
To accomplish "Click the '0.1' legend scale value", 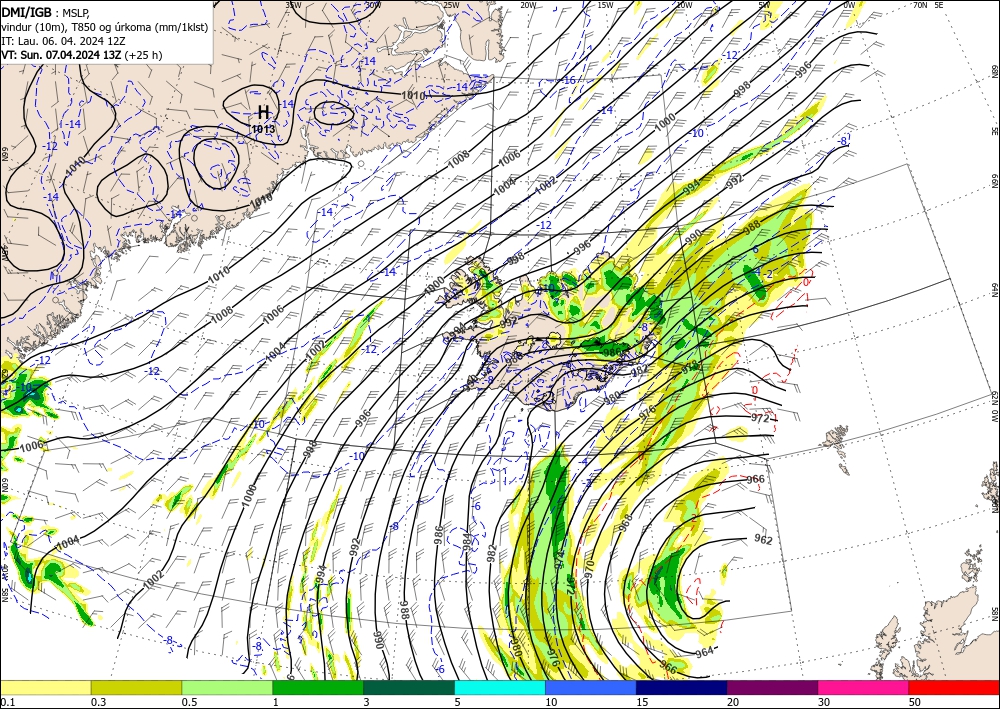I will pyautogui.click(x=8, y=702).
